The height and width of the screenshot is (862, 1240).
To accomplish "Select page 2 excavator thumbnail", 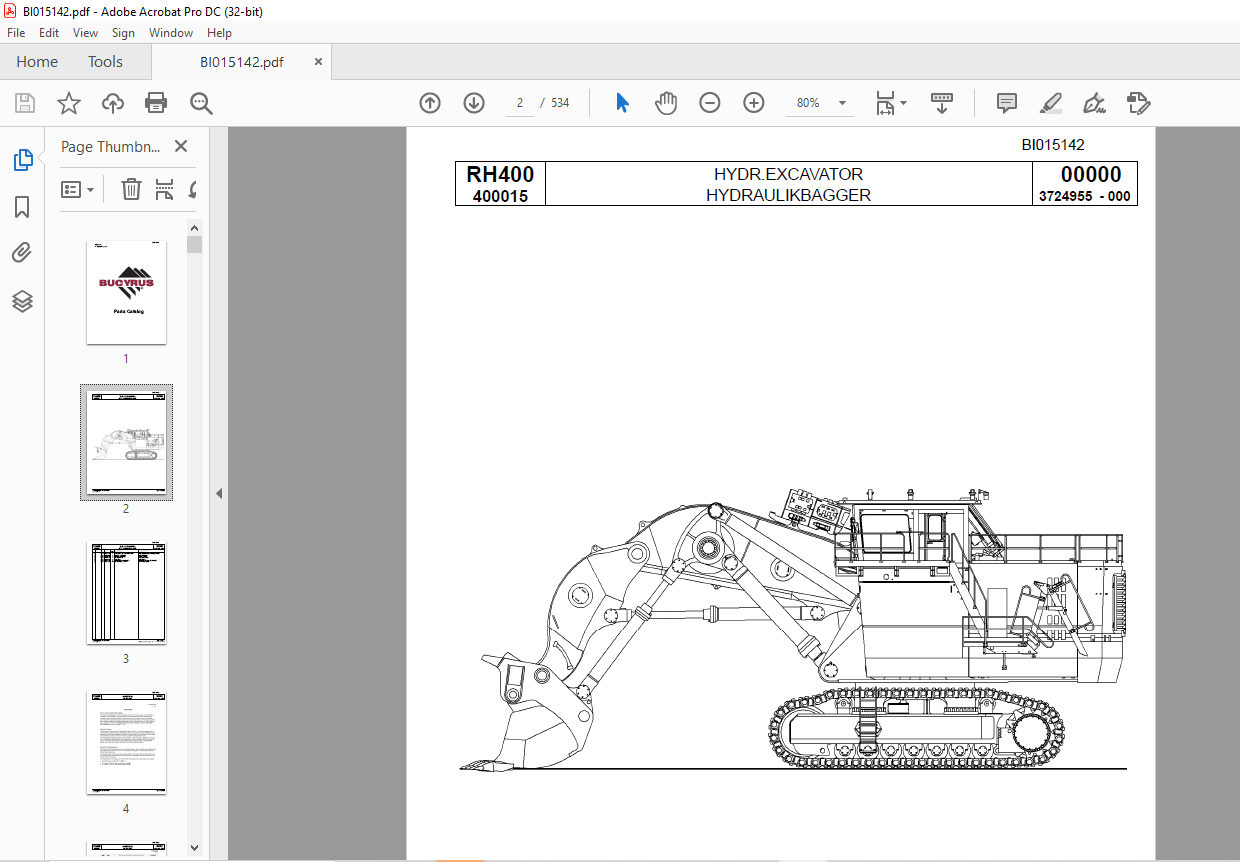I will [126, 442].
